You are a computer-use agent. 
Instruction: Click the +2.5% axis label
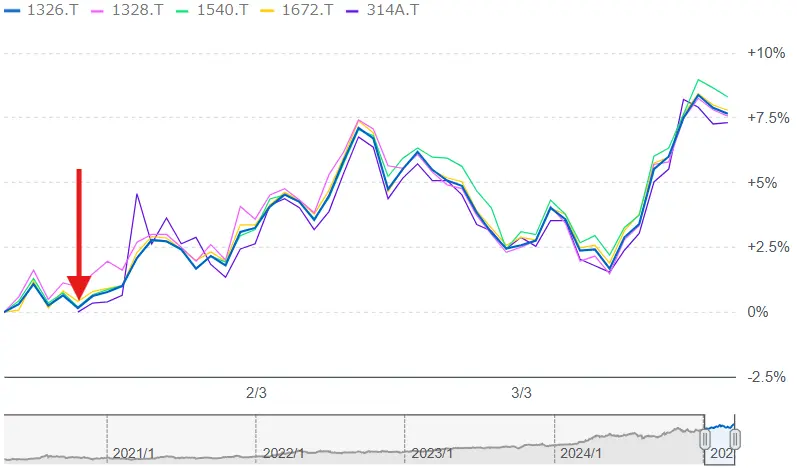click(768, 247)
